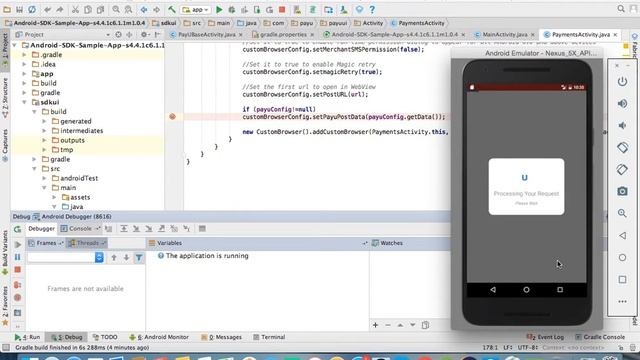
Task: Take emulator screenshot with camera icon
Action: pyautogui.click(x=622, y=191)
